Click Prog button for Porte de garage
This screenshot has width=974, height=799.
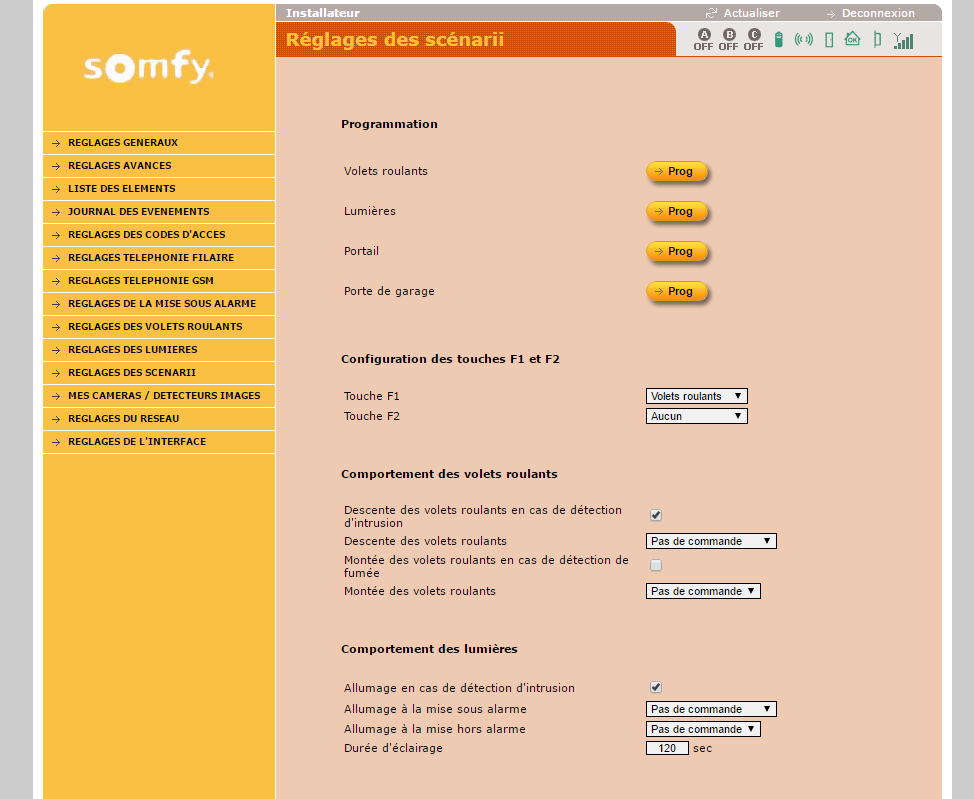(x=676, y=291)
